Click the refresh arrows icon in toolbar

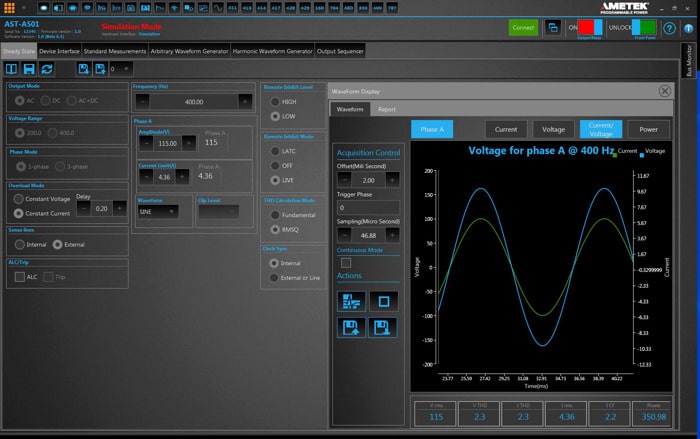click(47, 68)
